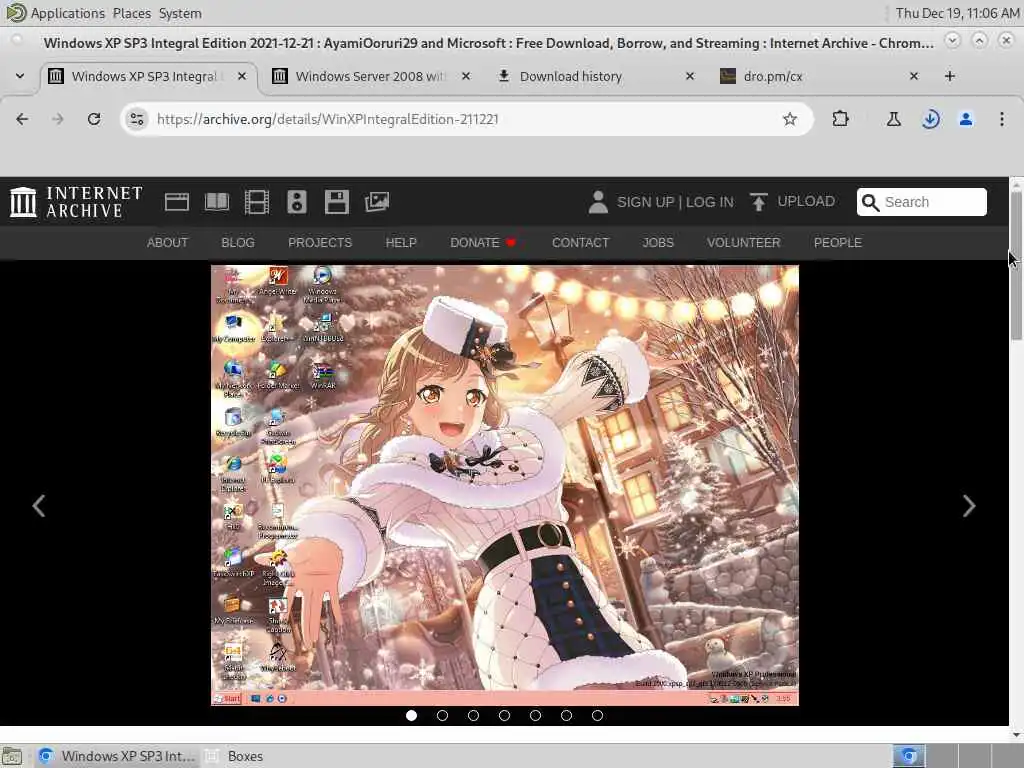Click the user avatar icon beside Sign Up
Image resolution: width=1024 pixels, height=768 pixels.
click(x=598, y=202)
